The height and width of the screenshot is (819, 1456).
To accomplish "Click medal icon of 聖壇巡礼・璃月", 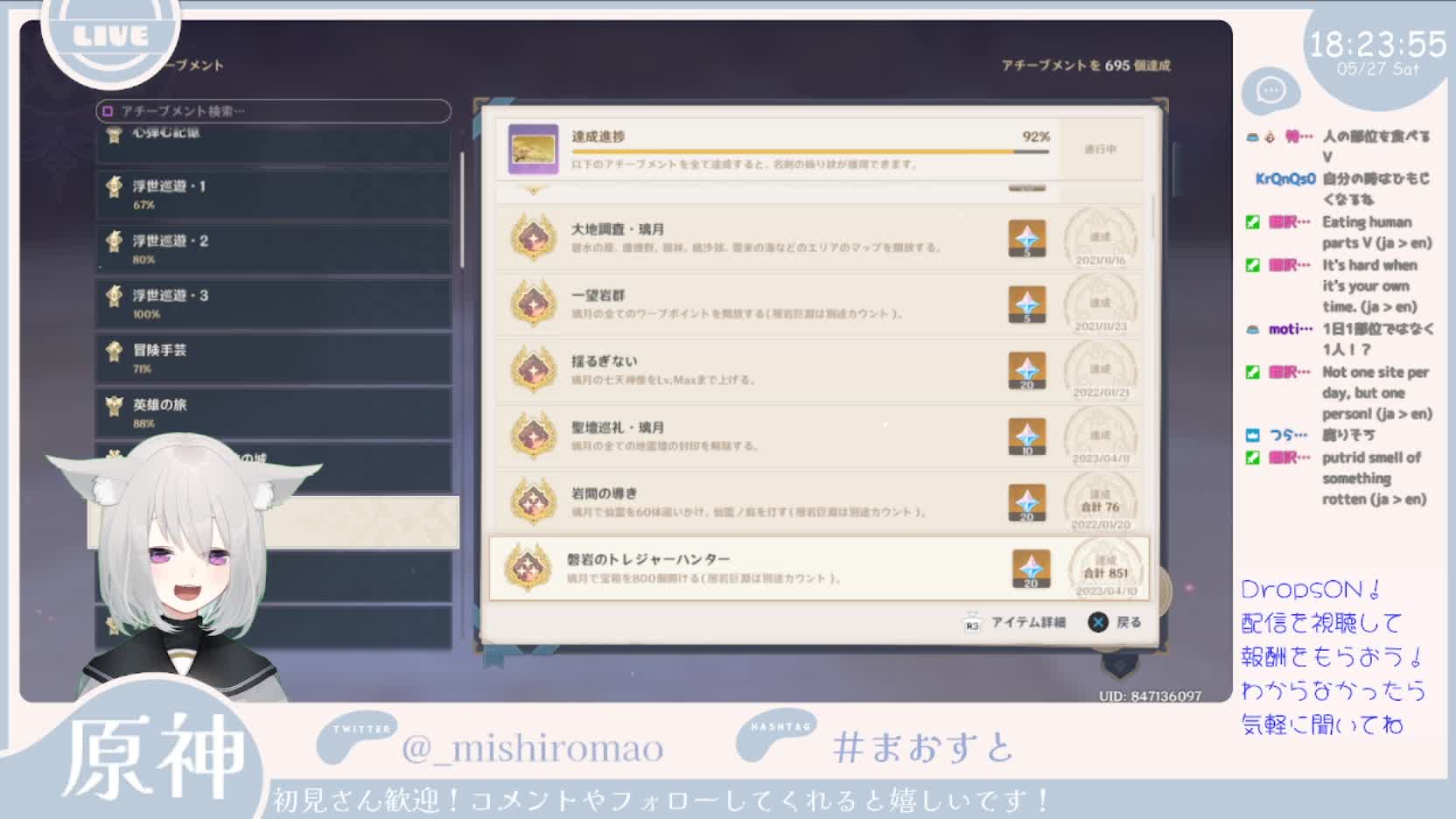I will point(534,436).
